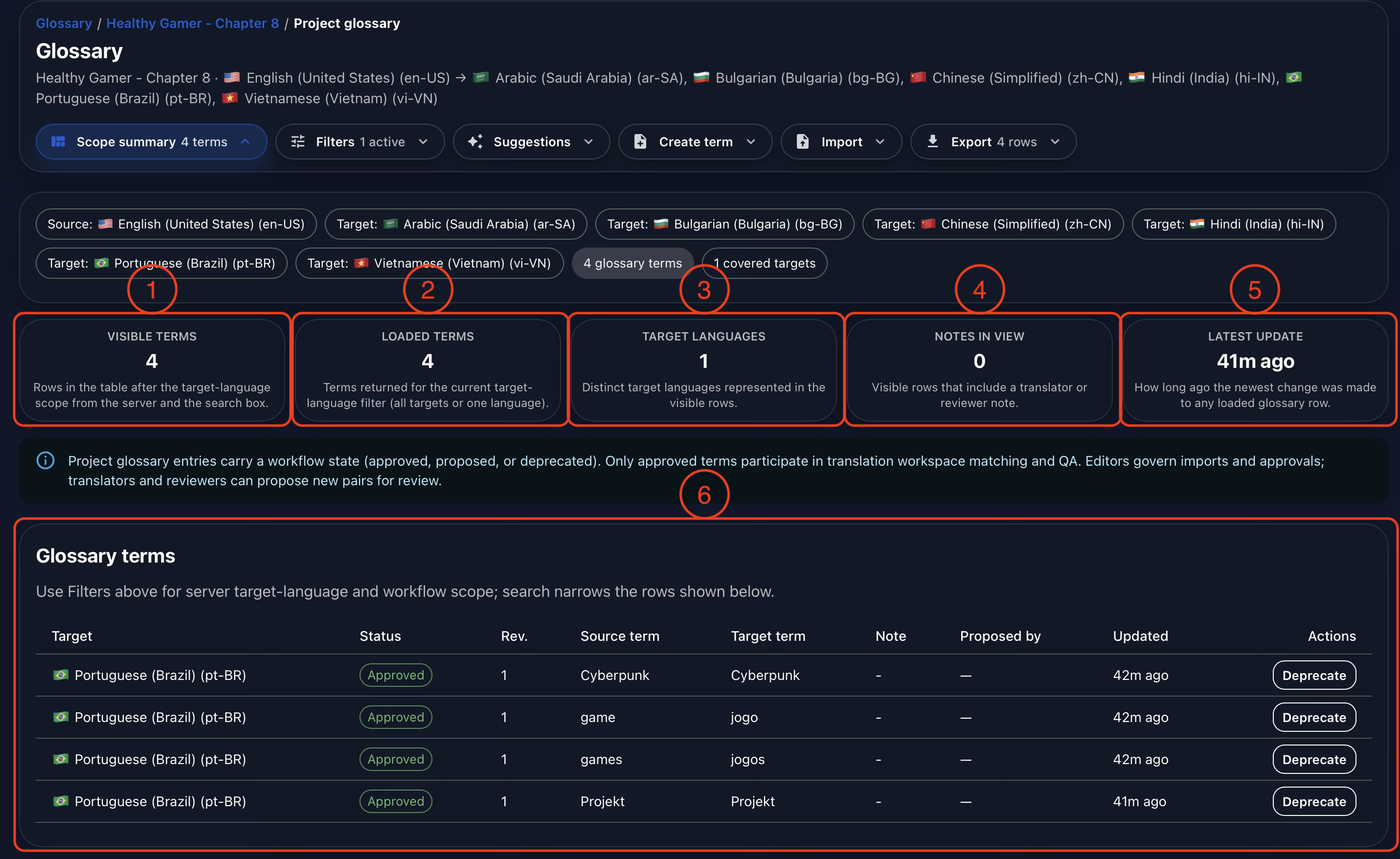Toggle the 4 glossary terms chip
1400x859 pixels.
[x=632, y=263]
